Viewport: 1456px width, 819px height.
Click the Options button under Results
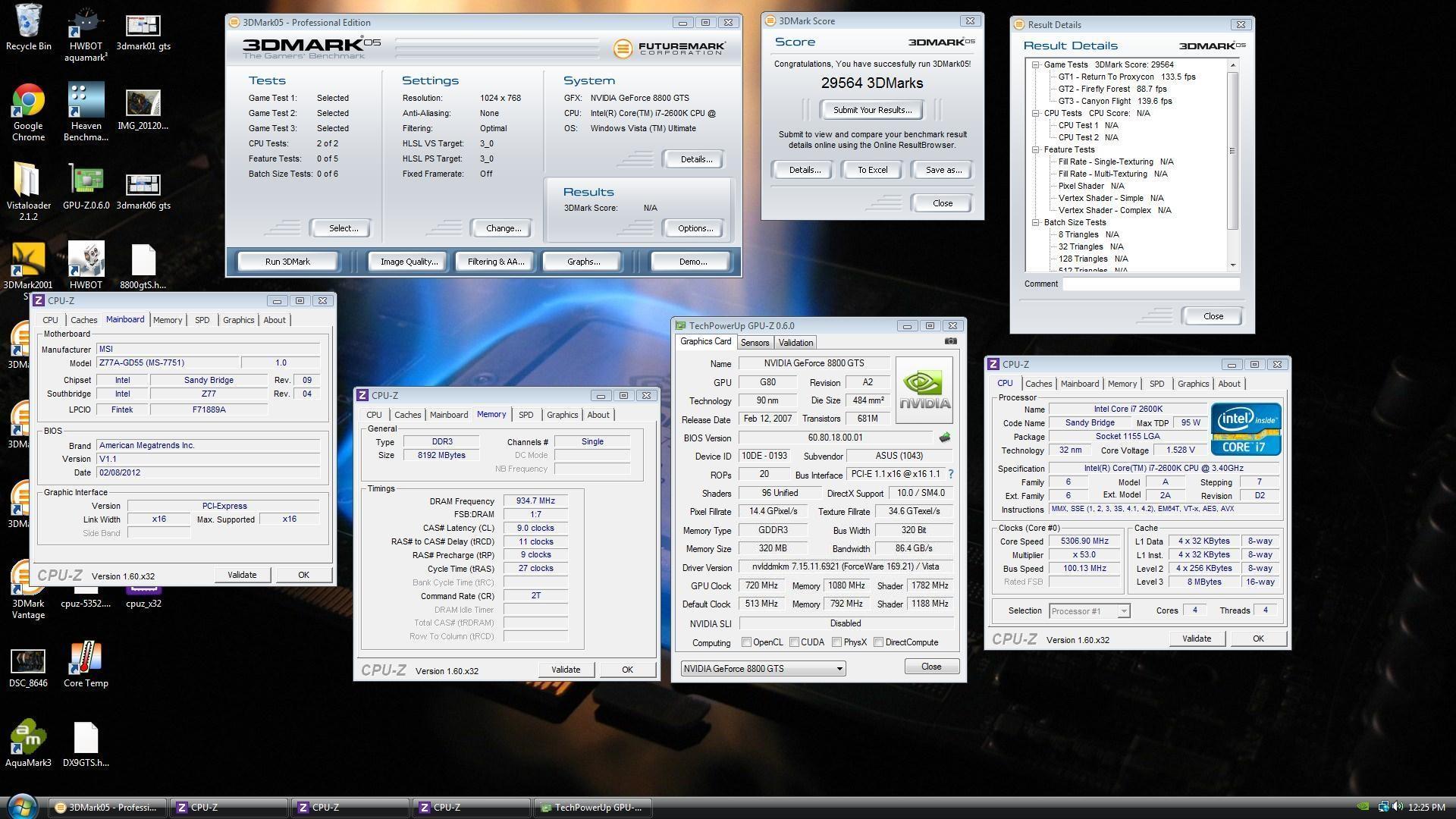point(695,228)
